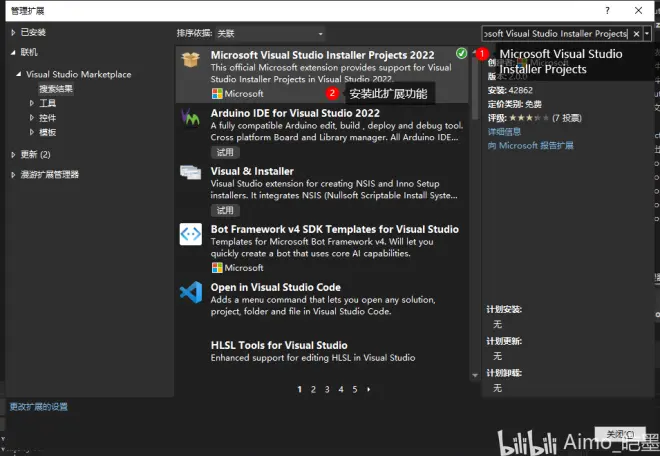The image size is (660, 456).
Task: Click 向 Microsoft 报告扩展 link
Action: point(530,146)
